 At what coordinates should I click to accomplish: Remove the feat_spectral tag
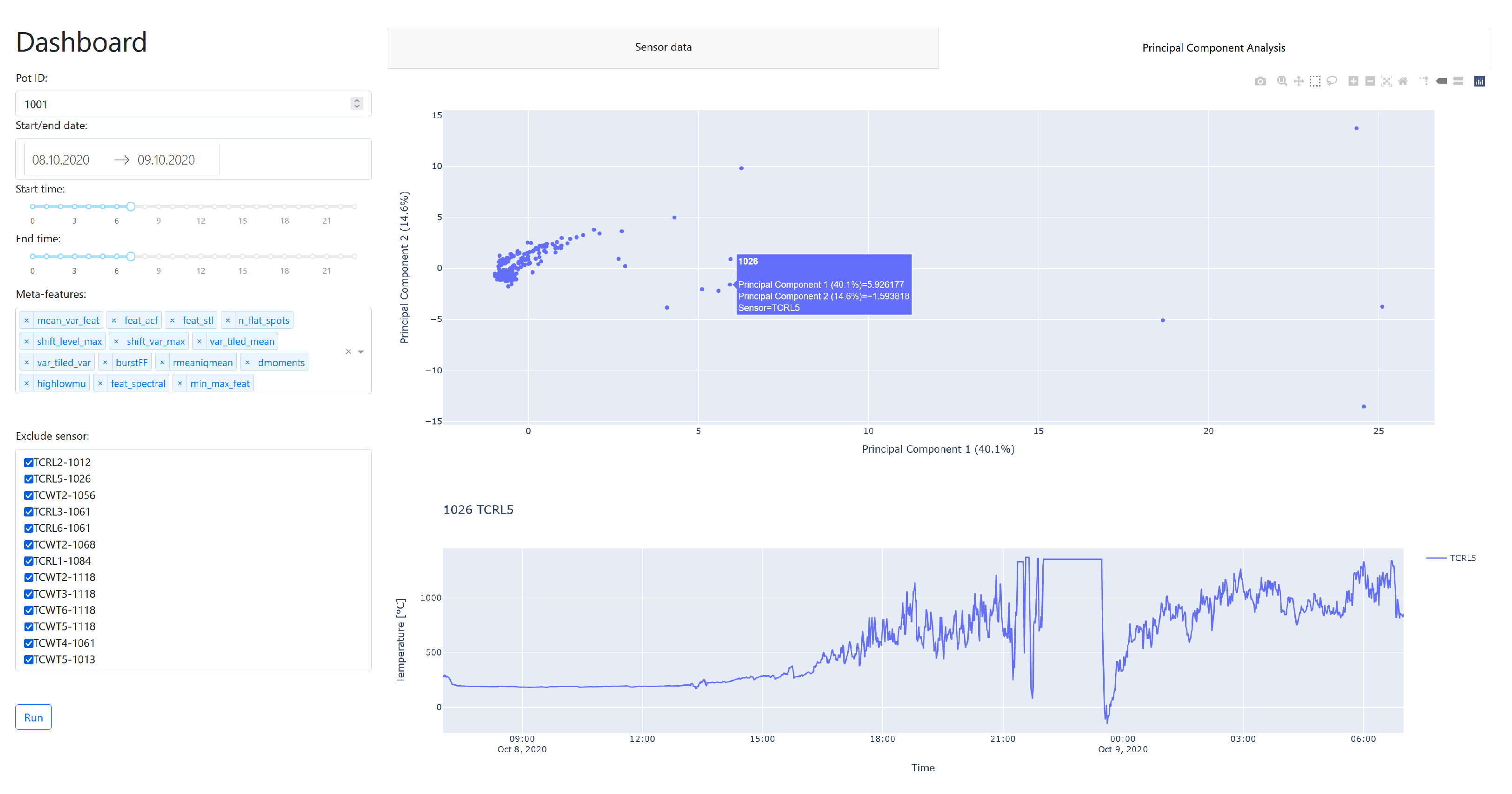(100, 384)
